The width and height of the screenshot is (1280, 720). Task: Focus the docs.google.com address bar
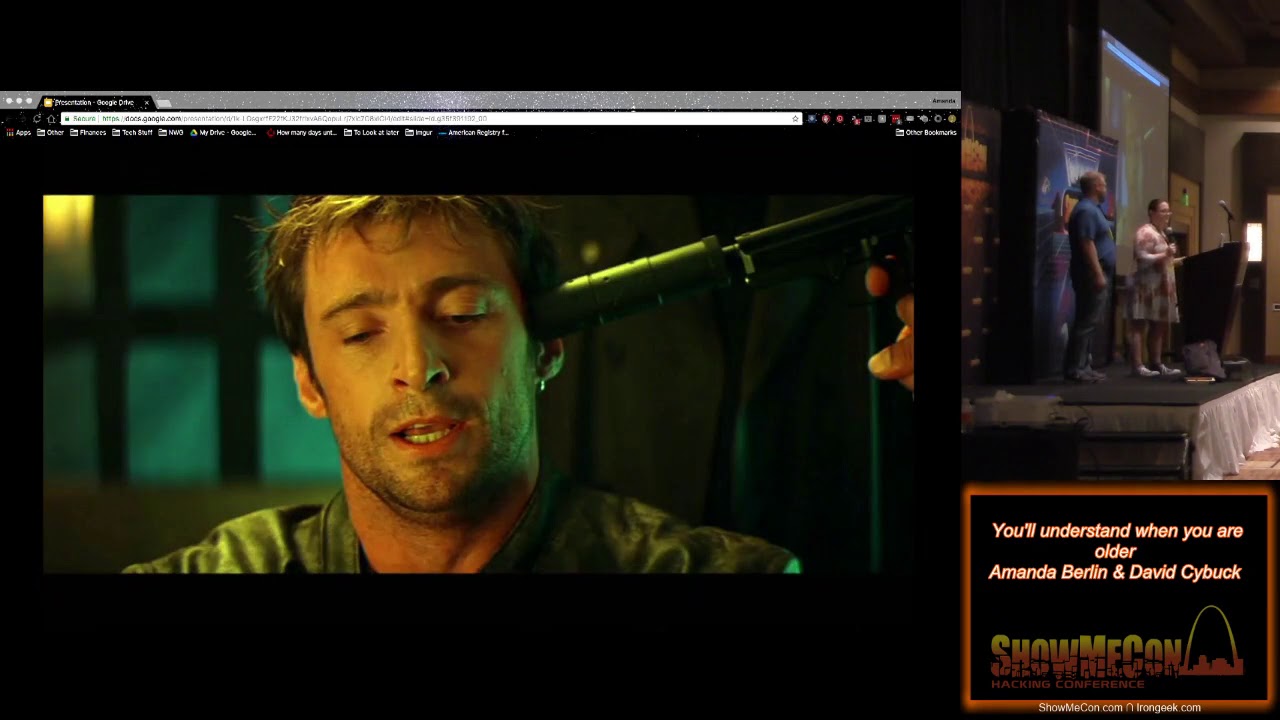coord(432,118)
